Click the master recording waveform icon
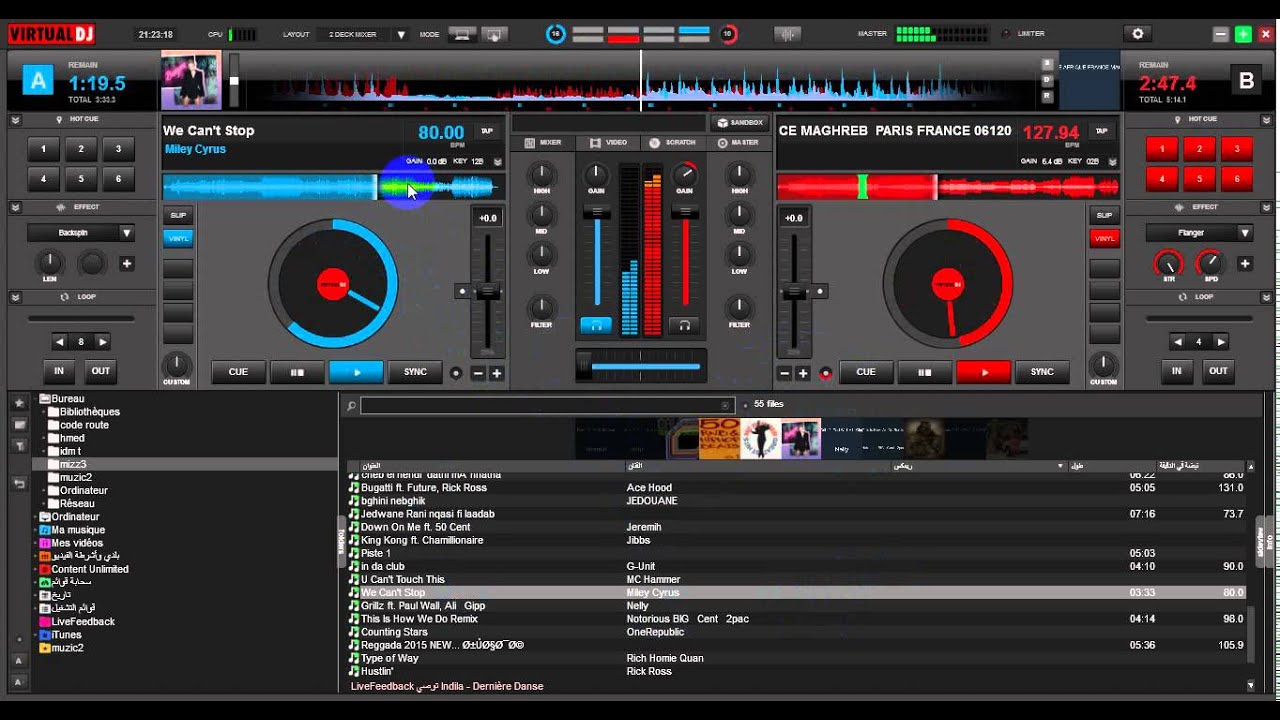 point(788,34)
